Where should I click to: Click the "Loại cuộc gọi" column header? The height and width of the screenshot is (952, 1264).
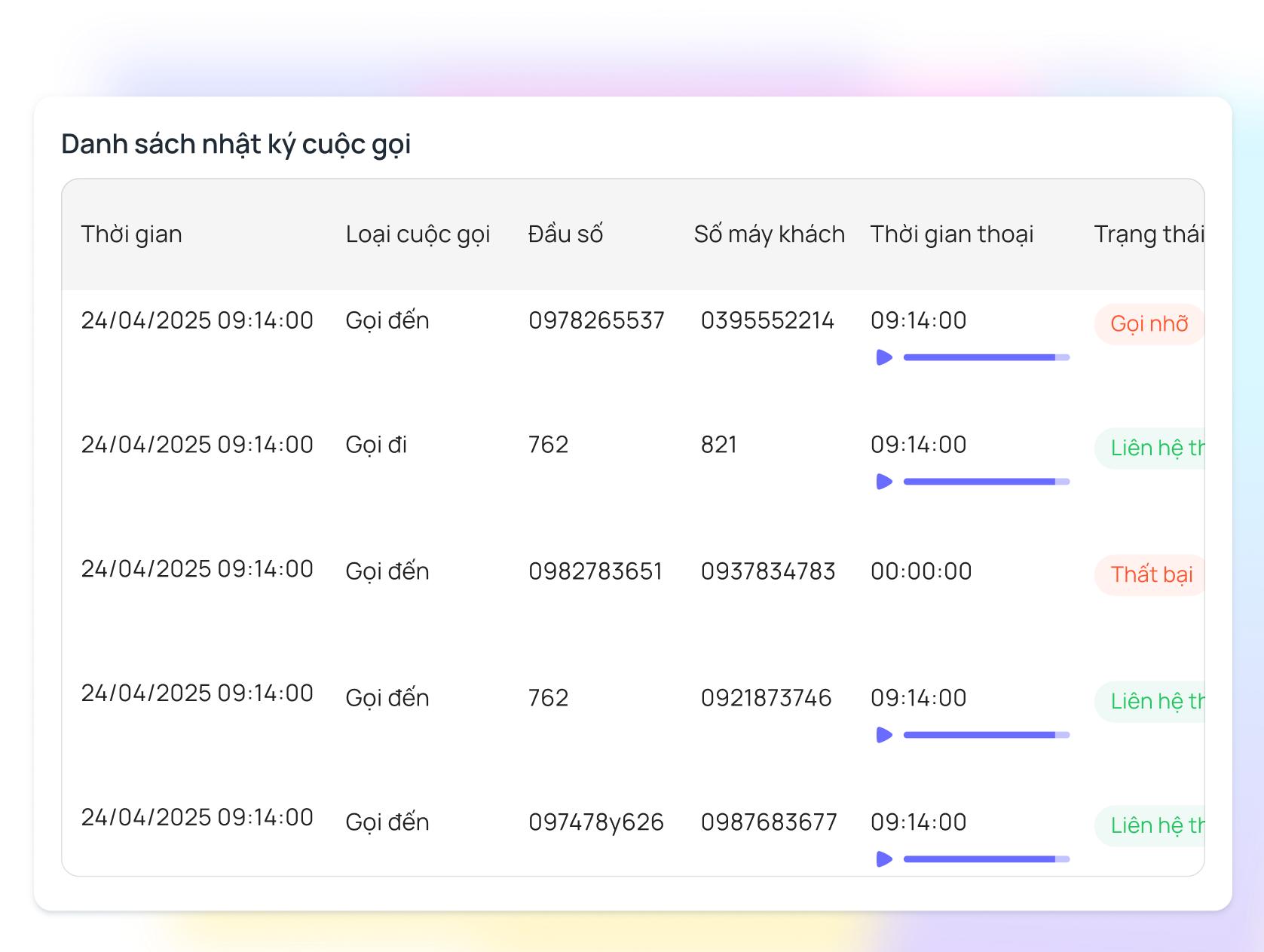coord(418,234)
